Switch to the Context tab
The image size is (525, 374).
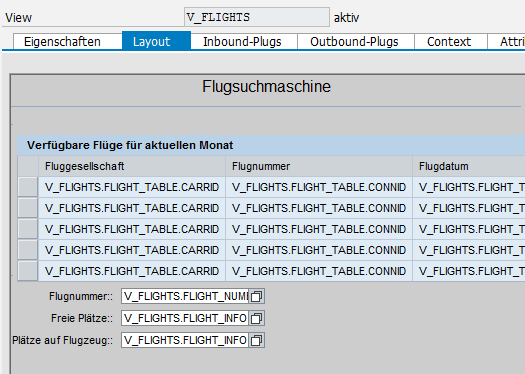click(449, 42)
